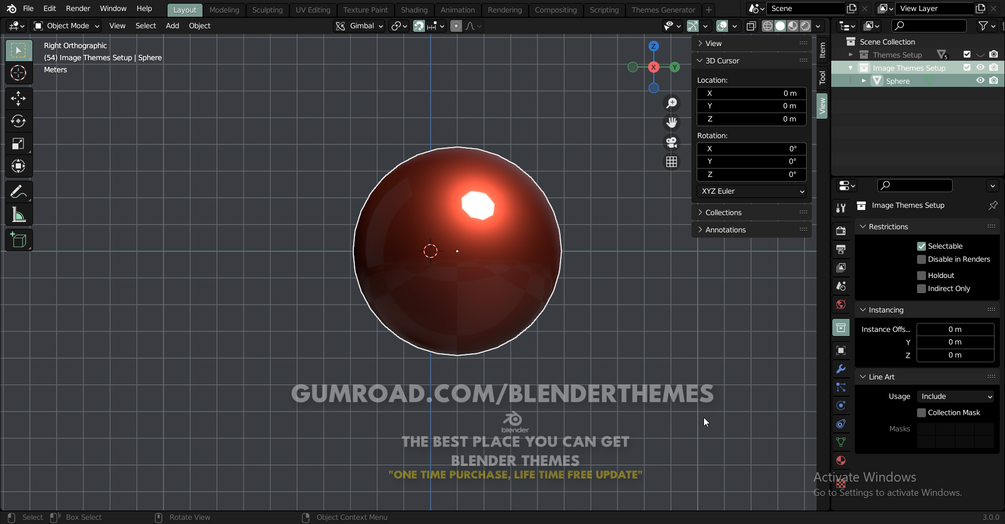Open the viewport Add menu
The image size is (1005, 524).
coord(172,26)
